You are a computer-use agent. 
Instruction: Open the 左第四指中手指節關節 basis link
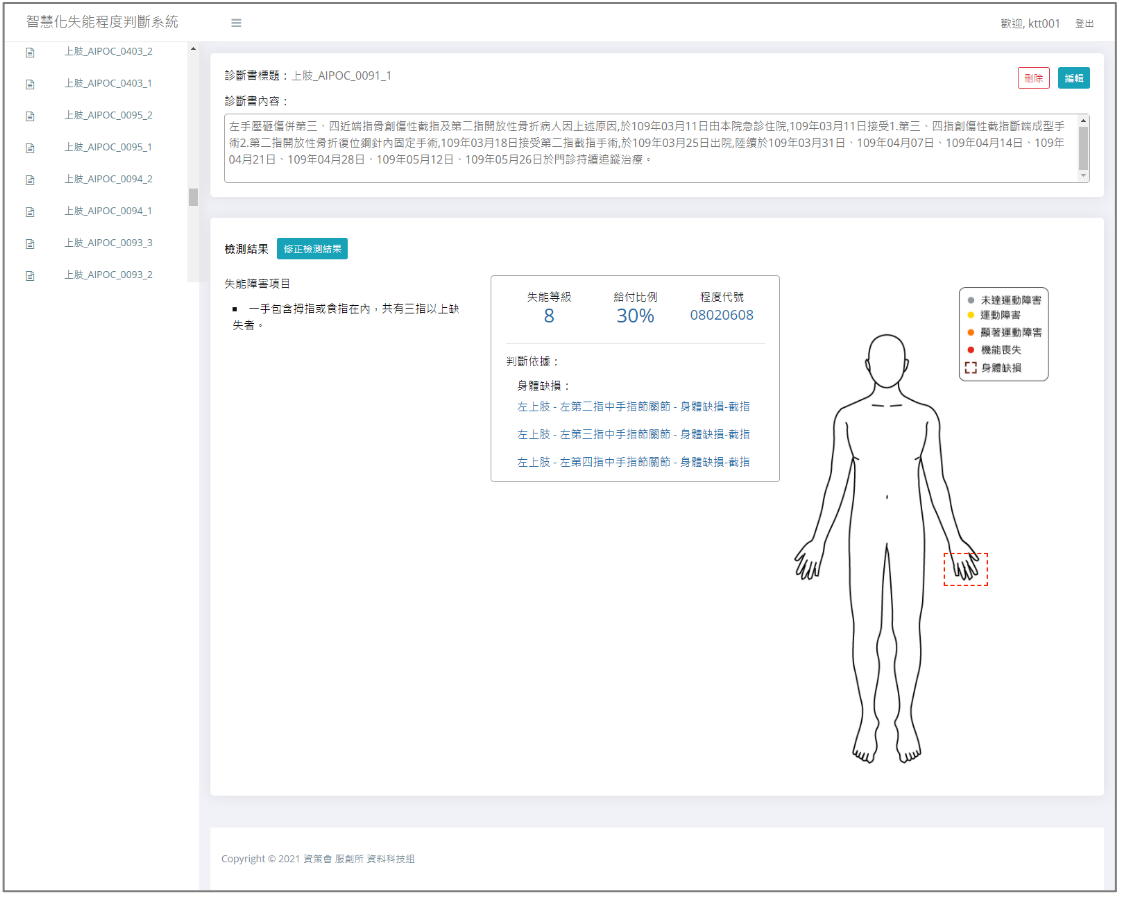(x=633, y=462)
